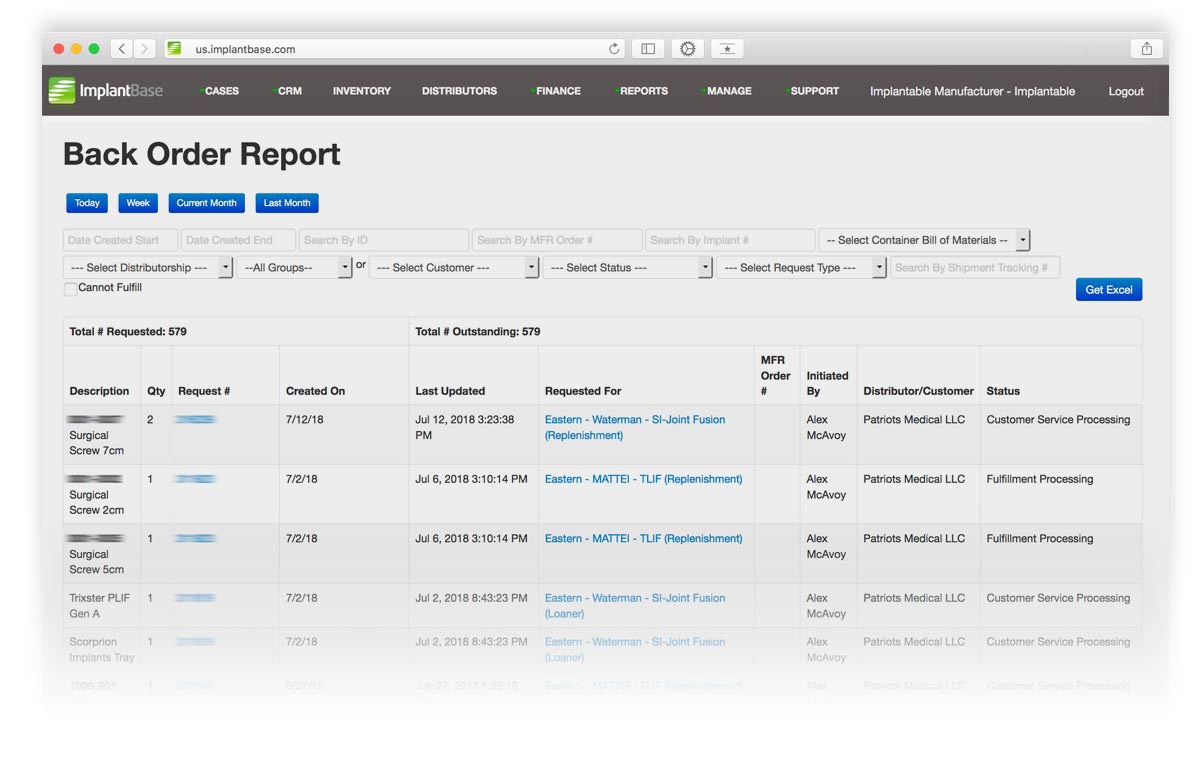This screenshot has width=1200, height=784.
Task: Click the Get Excel button
Action: click(x=1108, y=290)
